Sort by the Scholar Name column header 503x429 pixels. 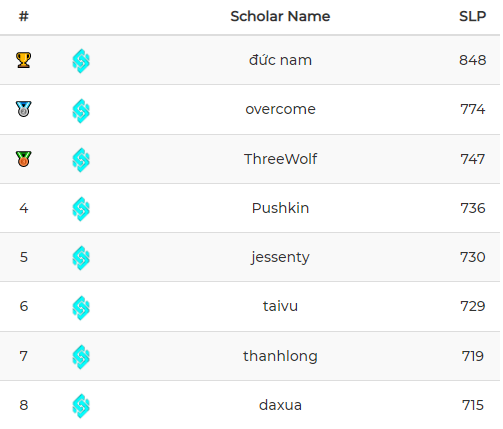280,16
